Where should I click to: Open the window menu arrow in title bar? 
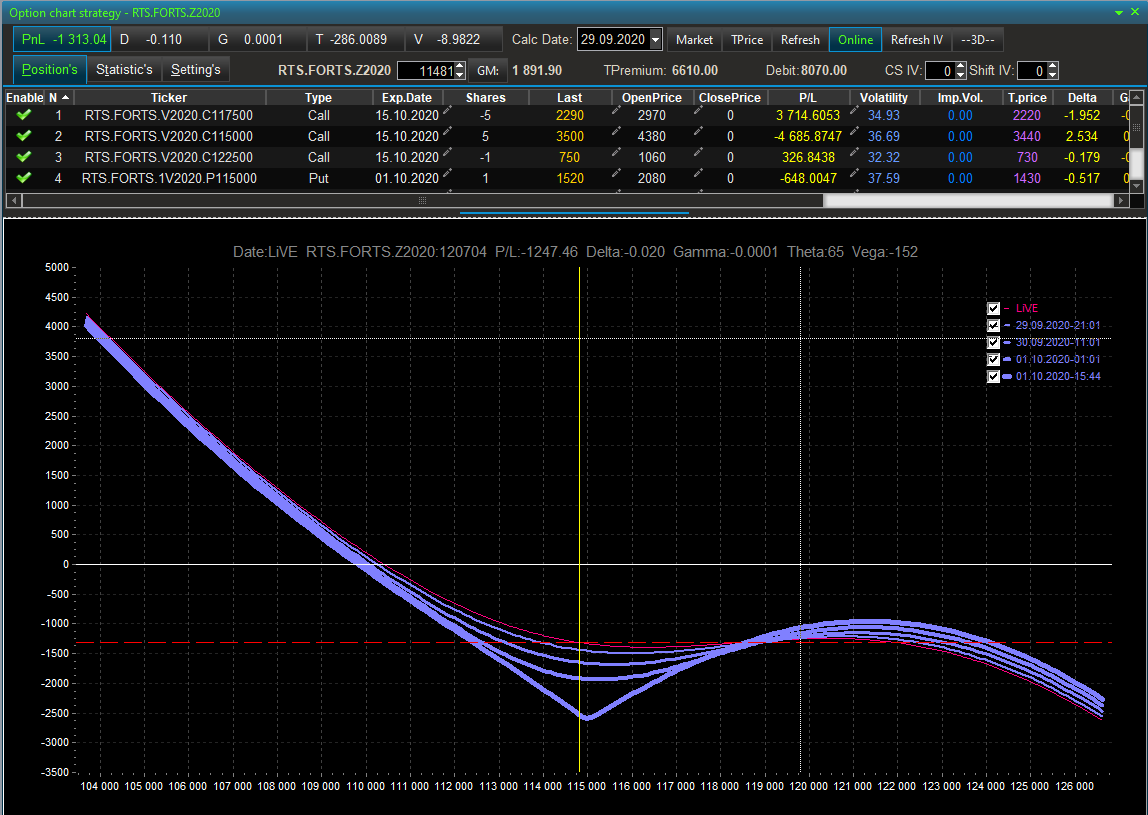coord(1119,12)
